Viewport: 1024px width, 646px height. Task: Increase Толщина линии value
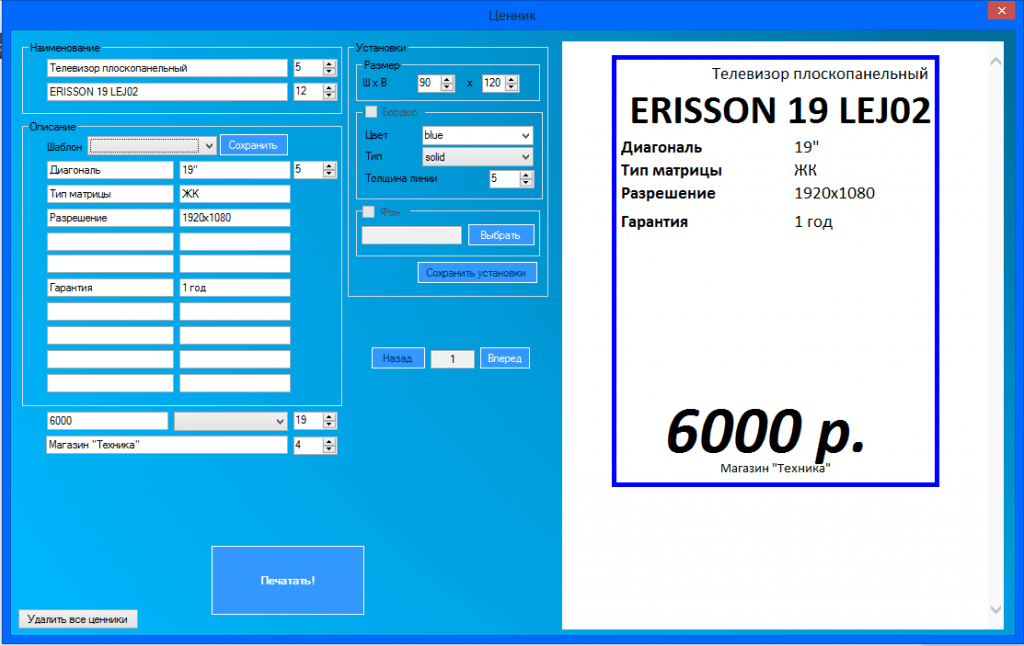click(526, 175)
